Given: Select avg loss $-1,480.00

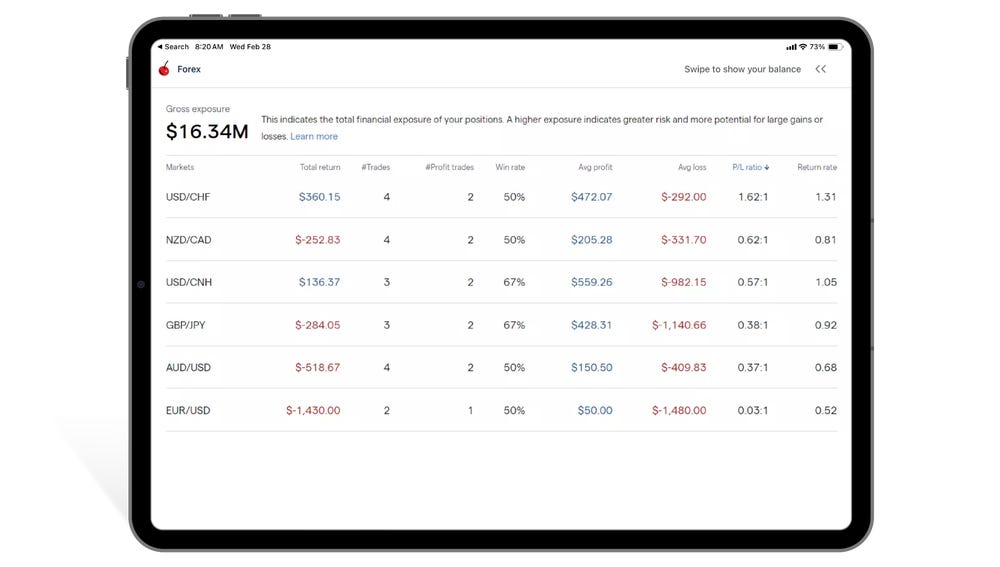Looking at the screenshot, I should [679, 410].
